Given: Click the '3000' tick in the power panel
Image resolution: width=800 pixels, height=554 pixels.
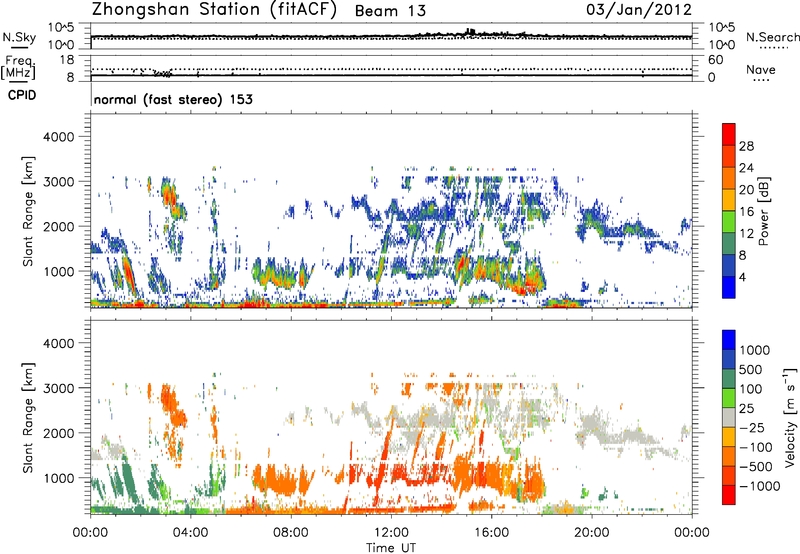Looking at the screenshot, I should point(58,182).
